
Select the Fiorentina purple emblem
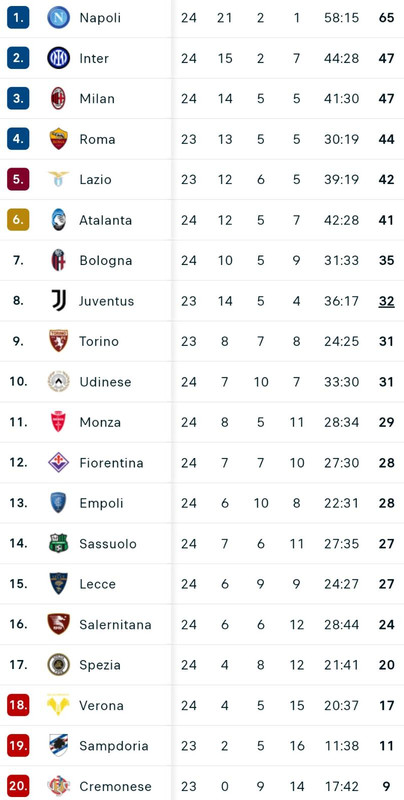click(59, 463)
